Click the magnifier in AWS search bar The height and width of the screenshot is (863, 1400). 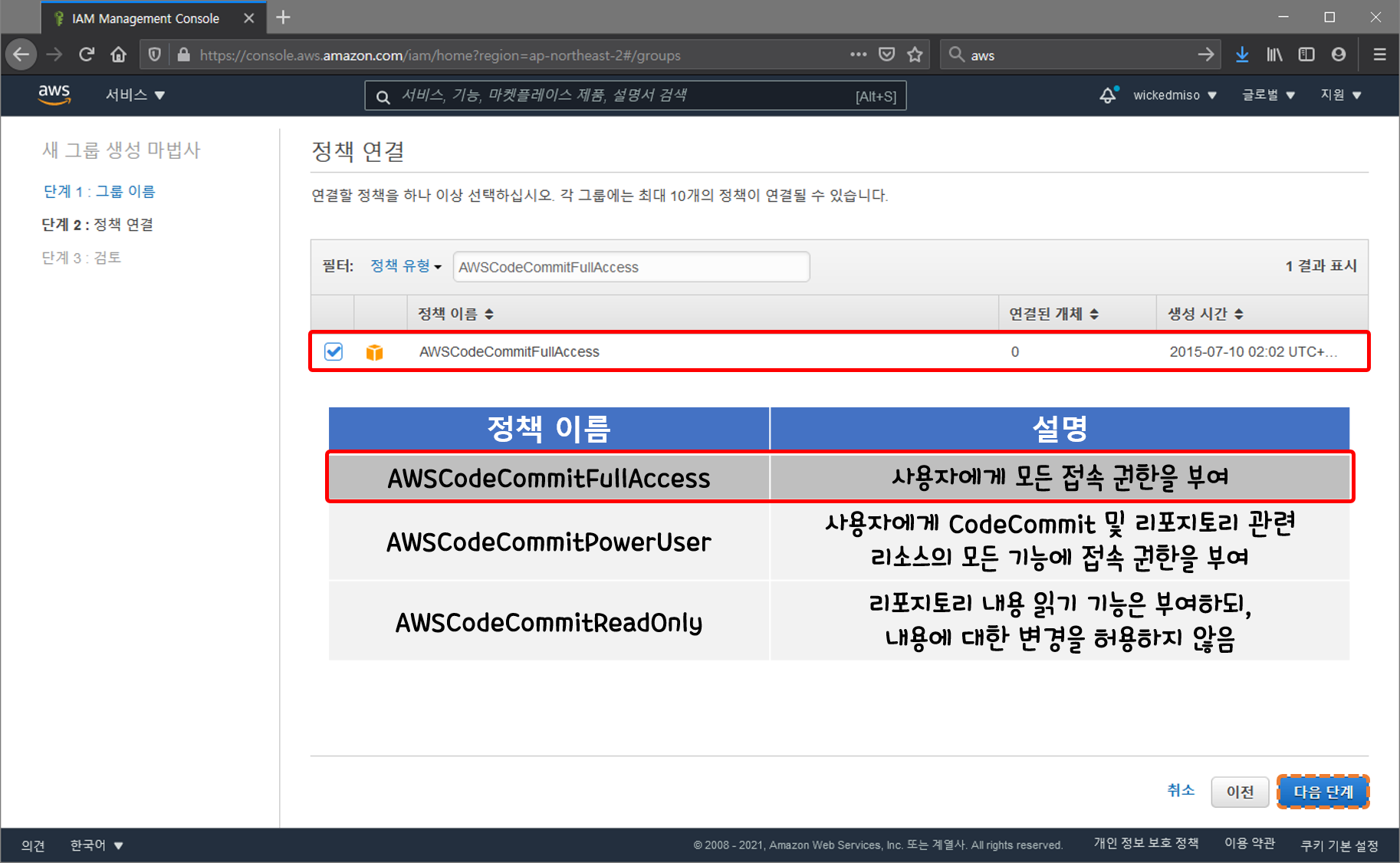pos(383,96)
